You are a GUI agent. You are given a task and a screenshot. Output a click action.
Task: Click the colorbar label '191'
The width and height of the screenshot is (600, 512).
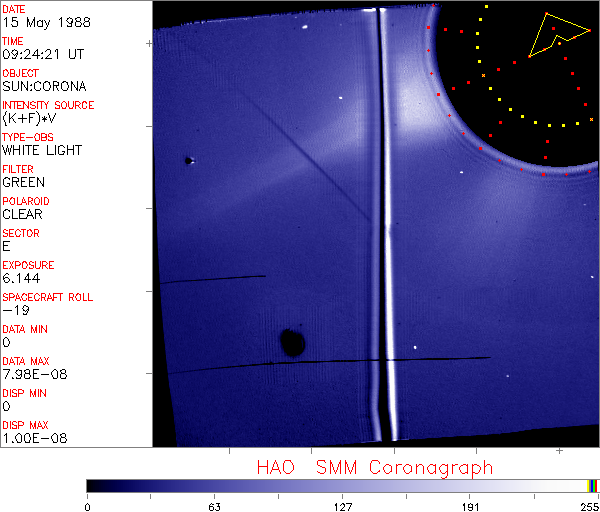click(470, 507)
